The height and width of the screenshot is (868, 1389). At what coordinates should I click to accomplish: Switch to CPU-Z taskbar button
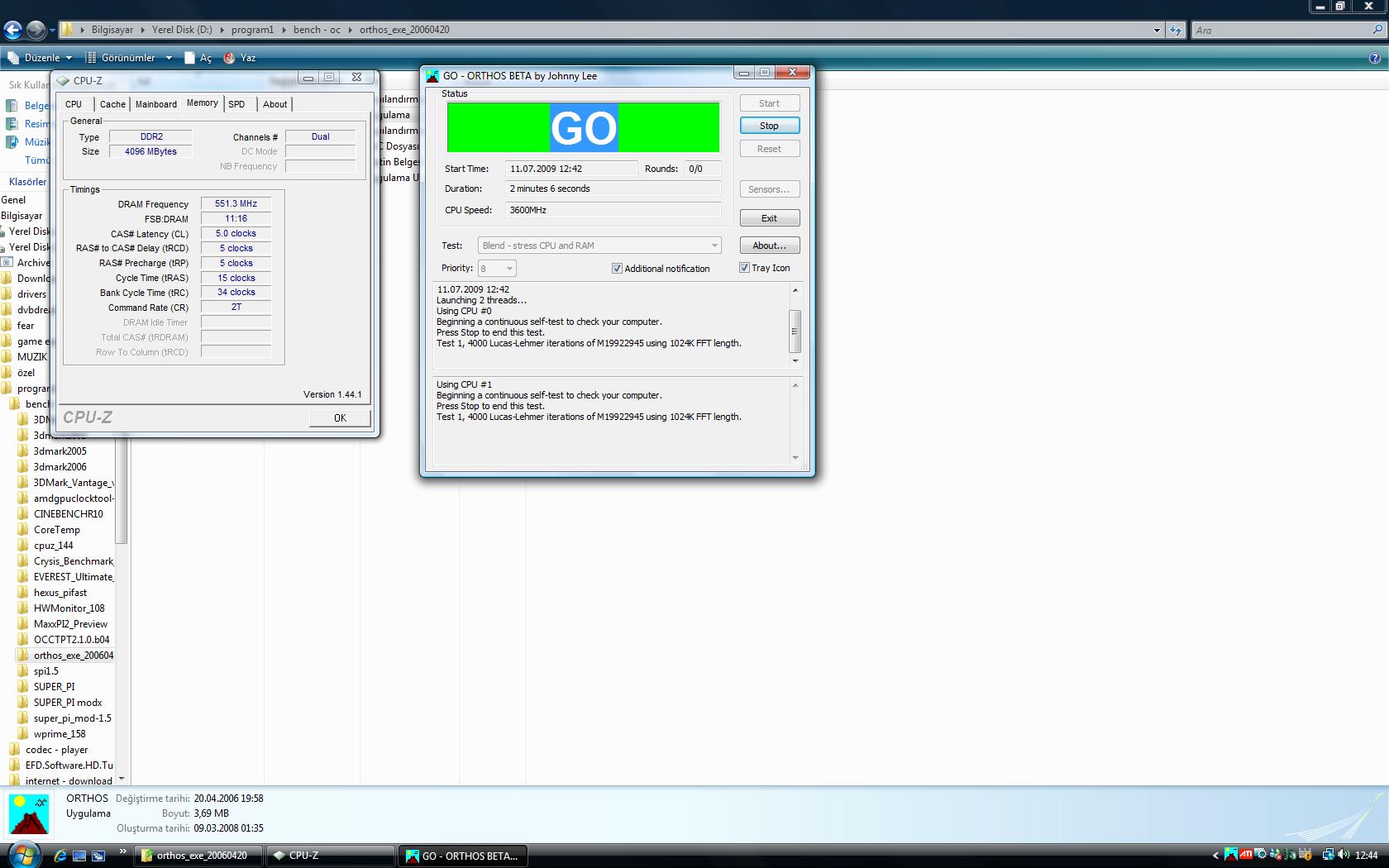point(329,856)
